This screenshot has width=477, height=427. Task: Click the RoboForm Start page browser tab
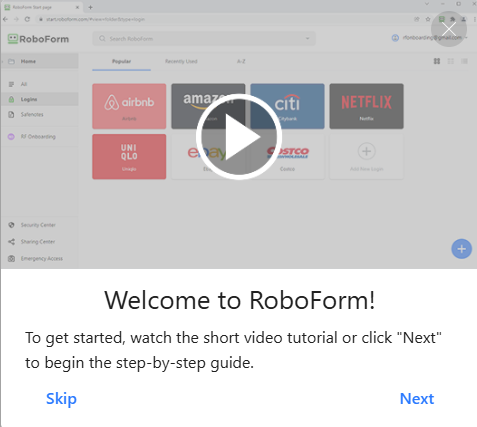tap(42, 7)
